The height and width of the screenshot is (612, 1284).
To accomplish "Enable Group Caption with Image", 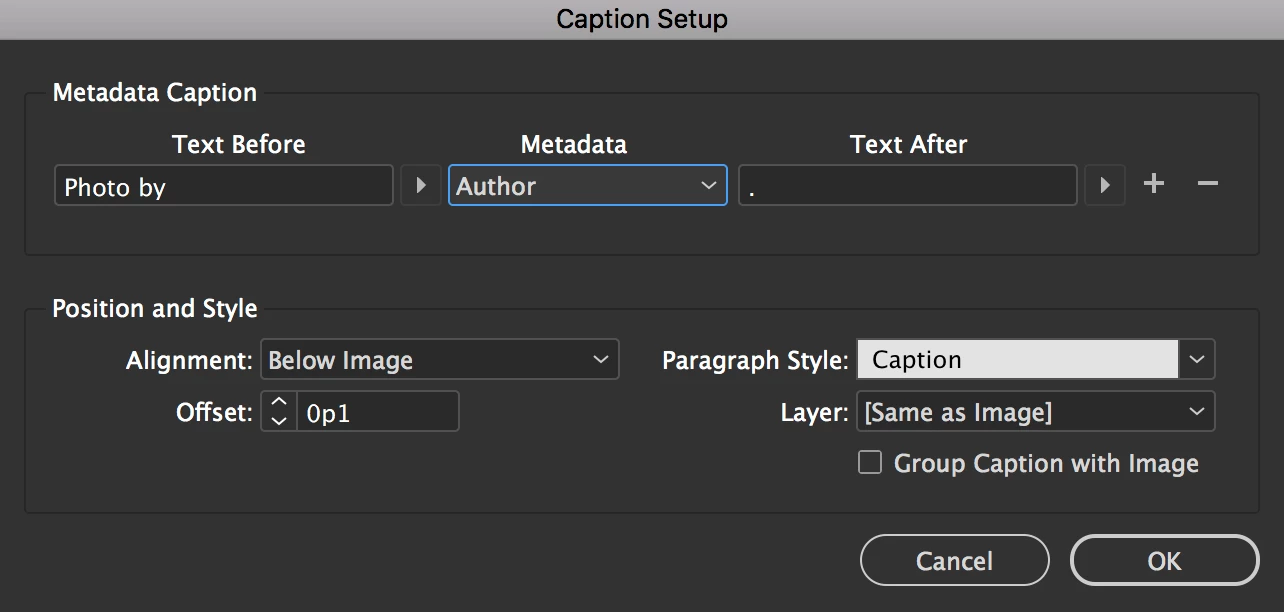I will (870, 463).
